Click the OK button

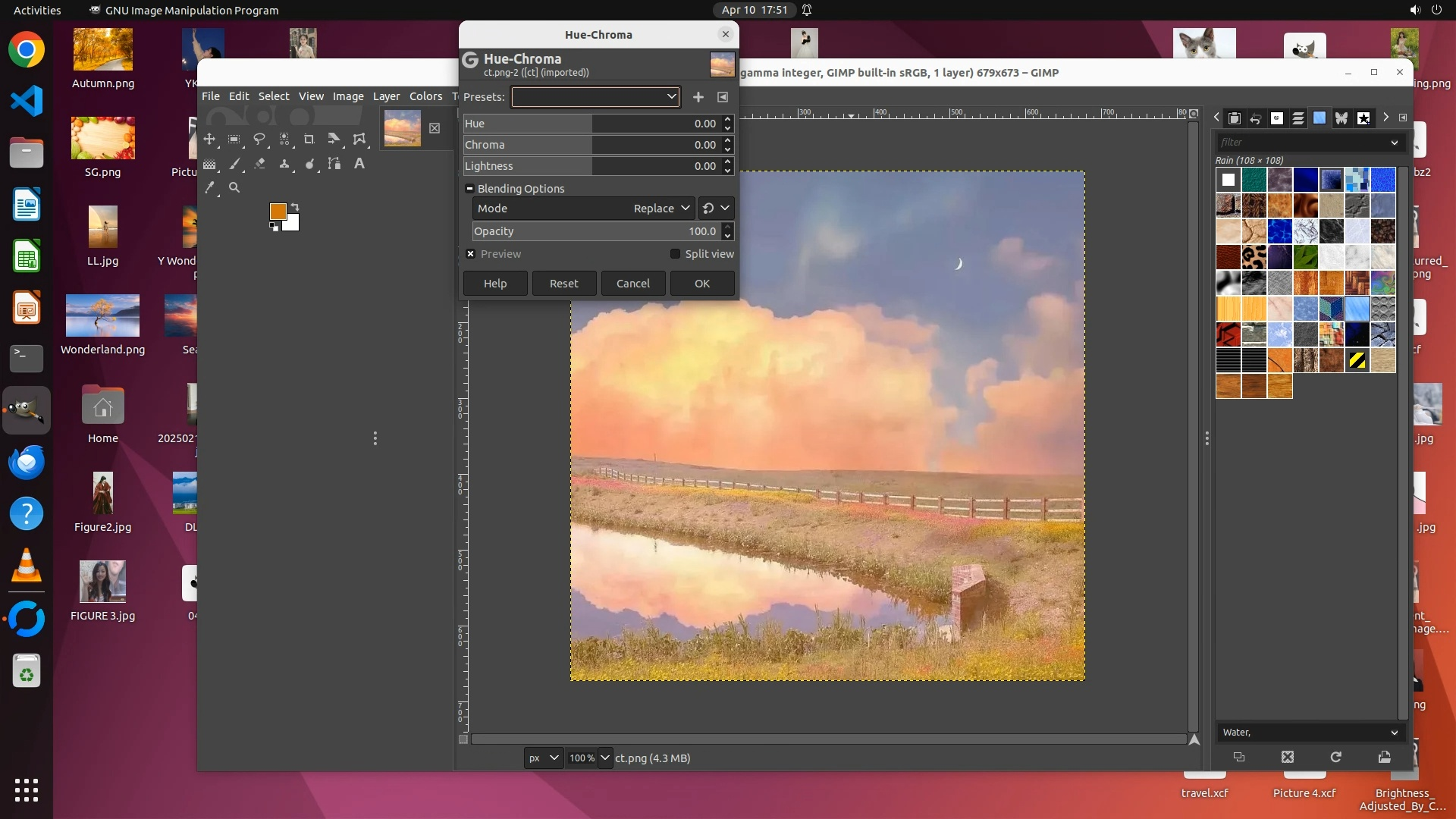702,284
